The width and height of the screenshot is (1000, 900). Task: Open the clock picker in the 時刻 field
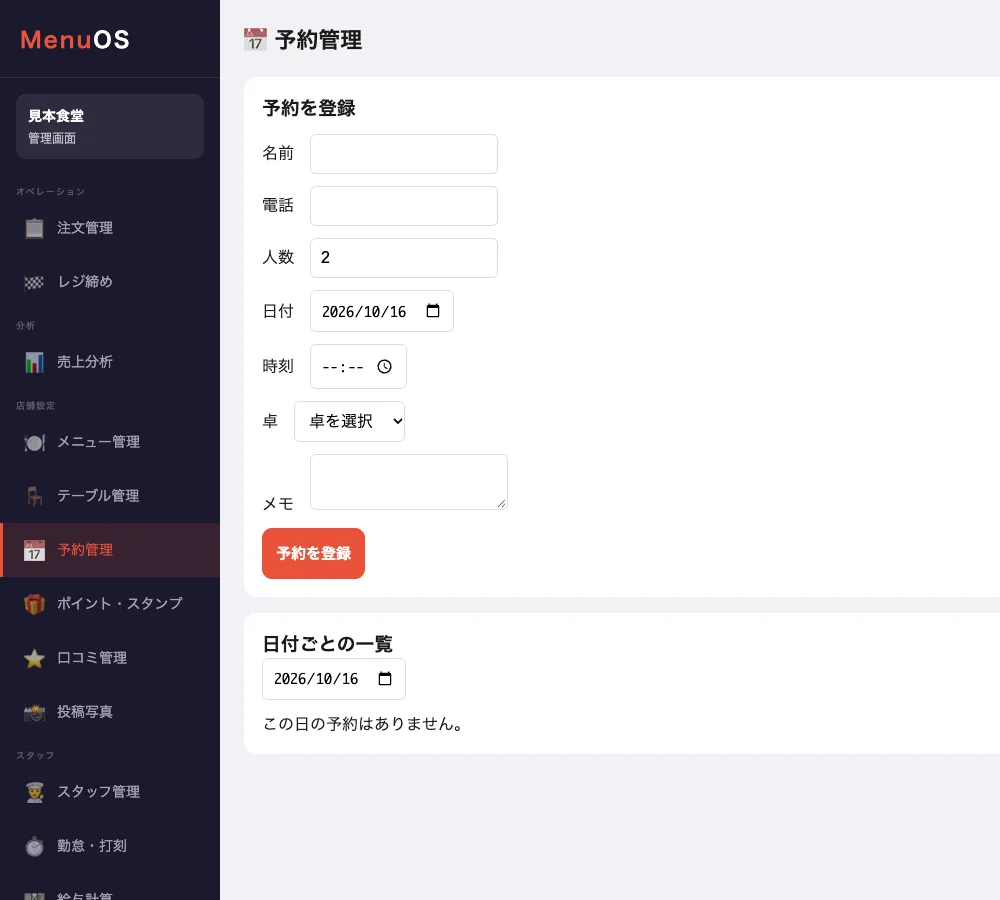click(x=384, y=367)
